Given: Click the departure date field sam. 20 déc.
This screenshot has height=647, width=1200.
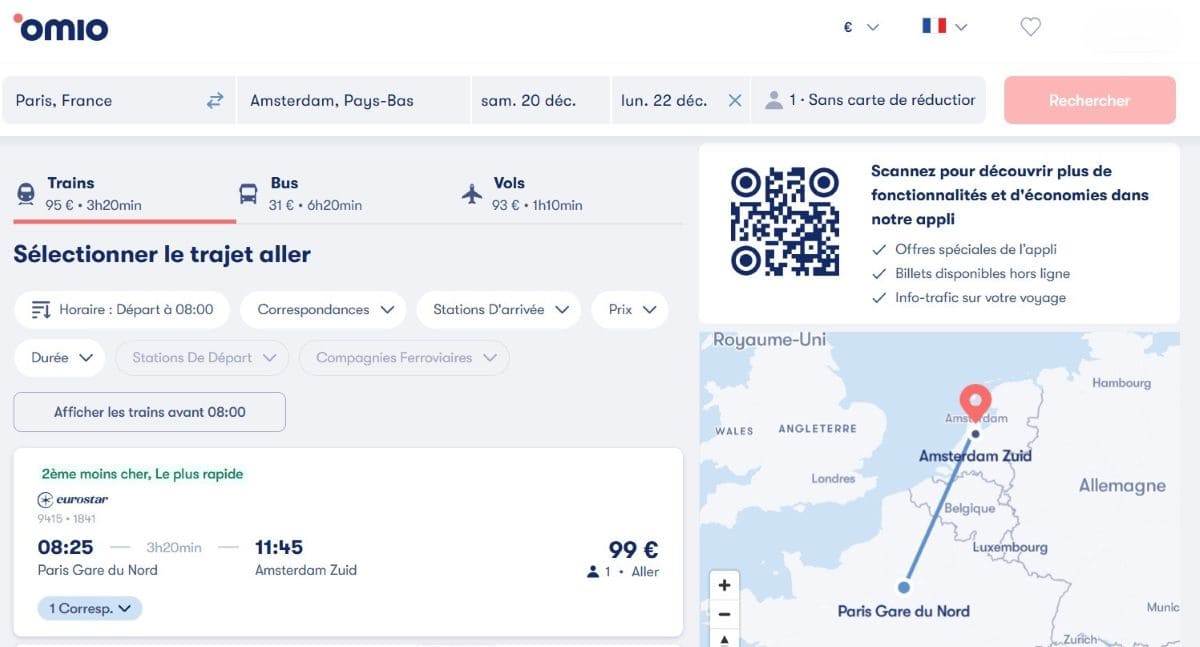Looking at the screenshot, I should tap(540, 100).
